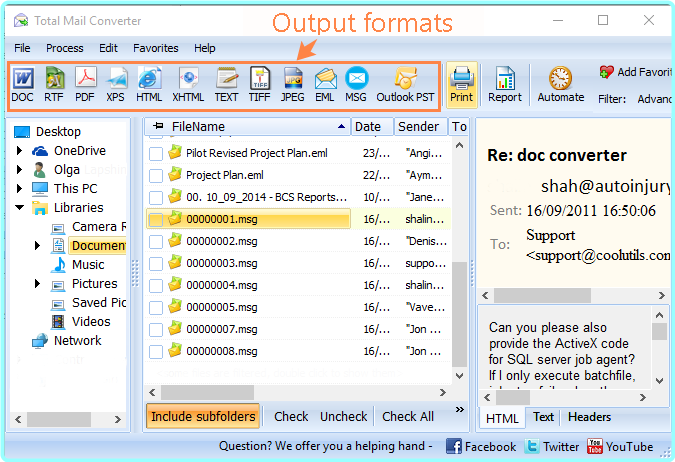Select OneDrive in folder tree
This screenshot has width=675, height=462.
(80, 151)
